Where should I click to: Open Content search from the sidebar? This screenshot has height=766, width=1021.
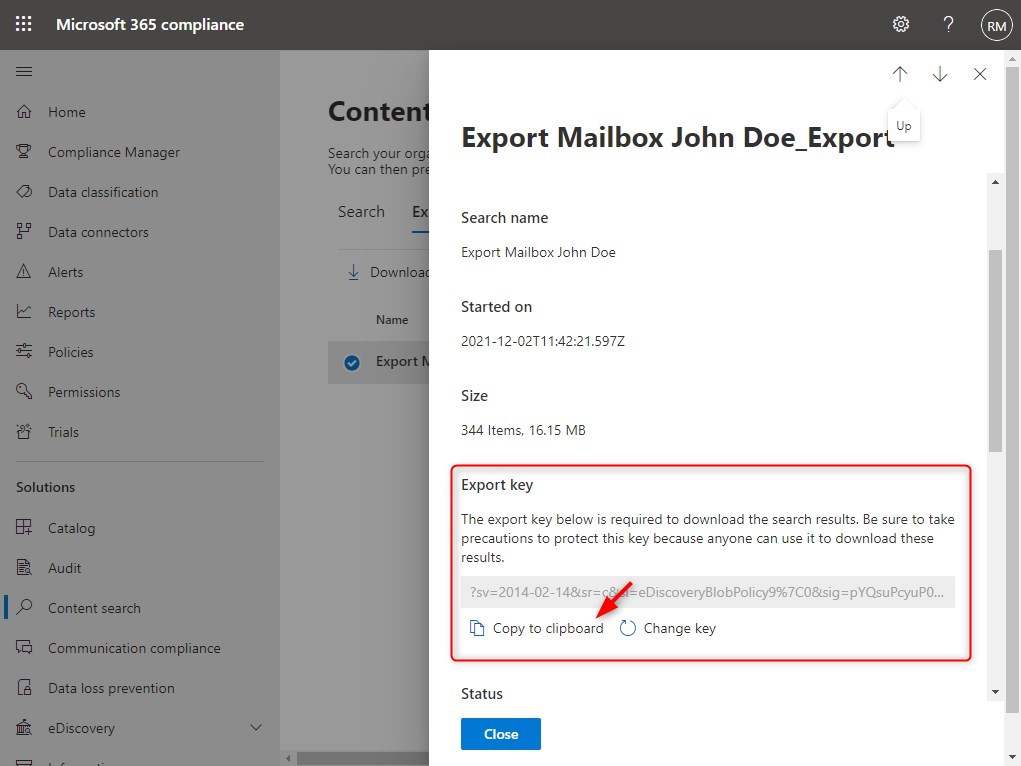pyautogui.click(x=94, y=608)
